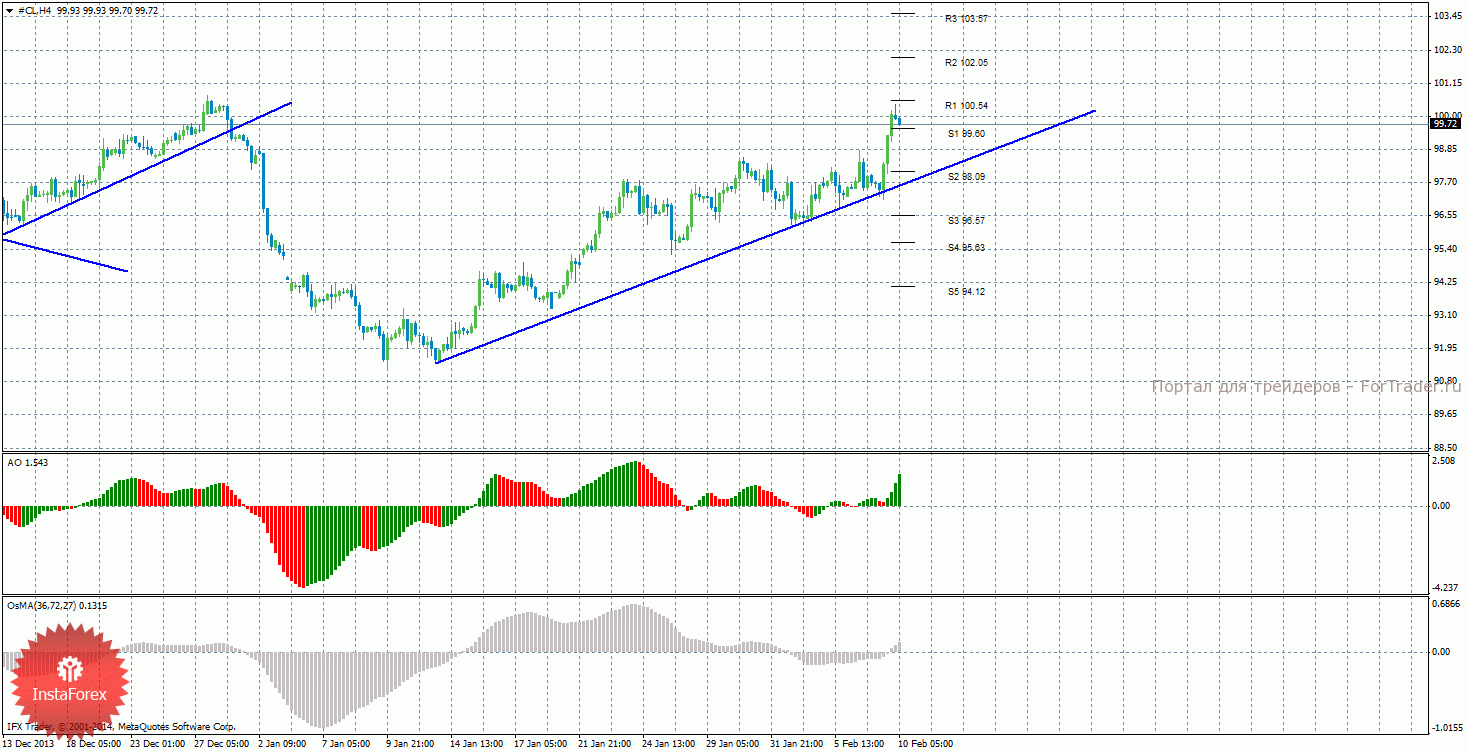
Task: Click the dropdown triangle beside #CL,H4
Action: (x=9, y=10)
